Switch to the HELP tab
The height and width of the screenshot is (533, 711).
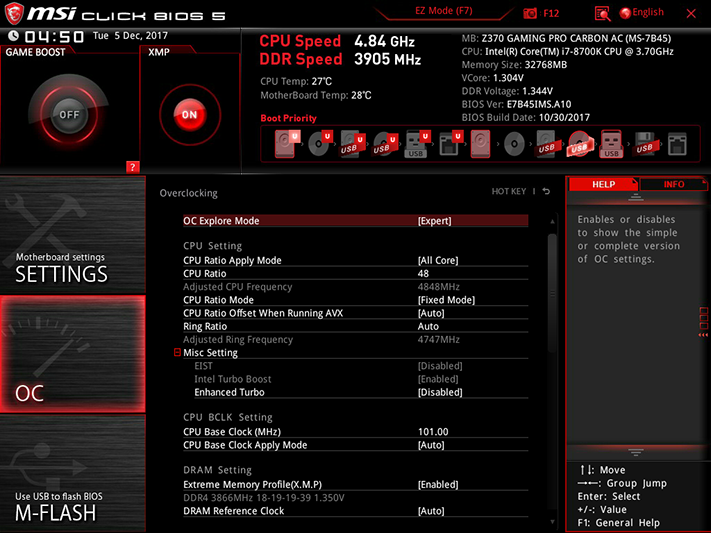(x=603, y=184)
